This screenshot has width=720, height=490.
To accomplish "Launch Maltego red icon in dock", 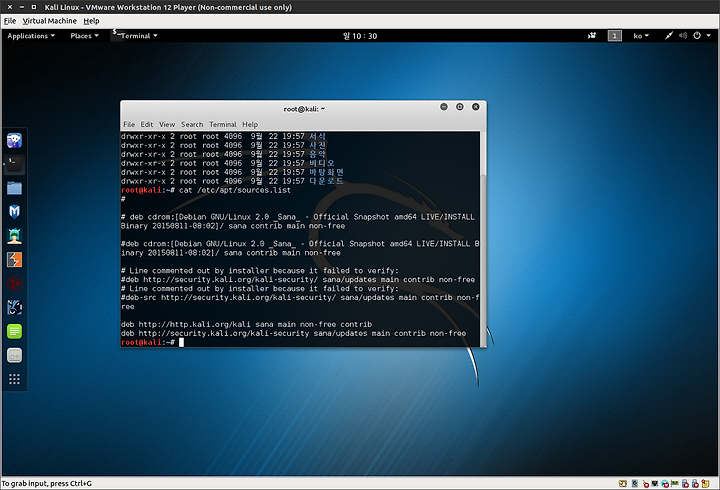I will [14, 284].
